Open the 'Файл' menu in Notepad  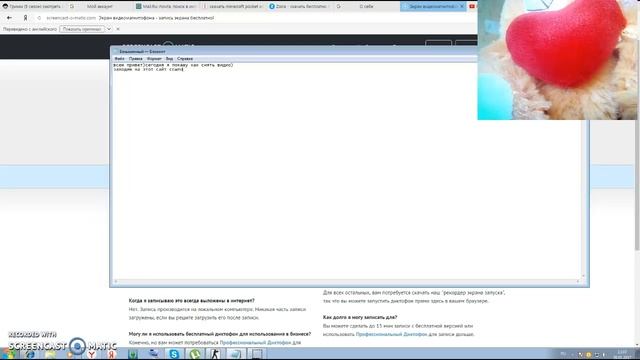click(x=120, y=59)
